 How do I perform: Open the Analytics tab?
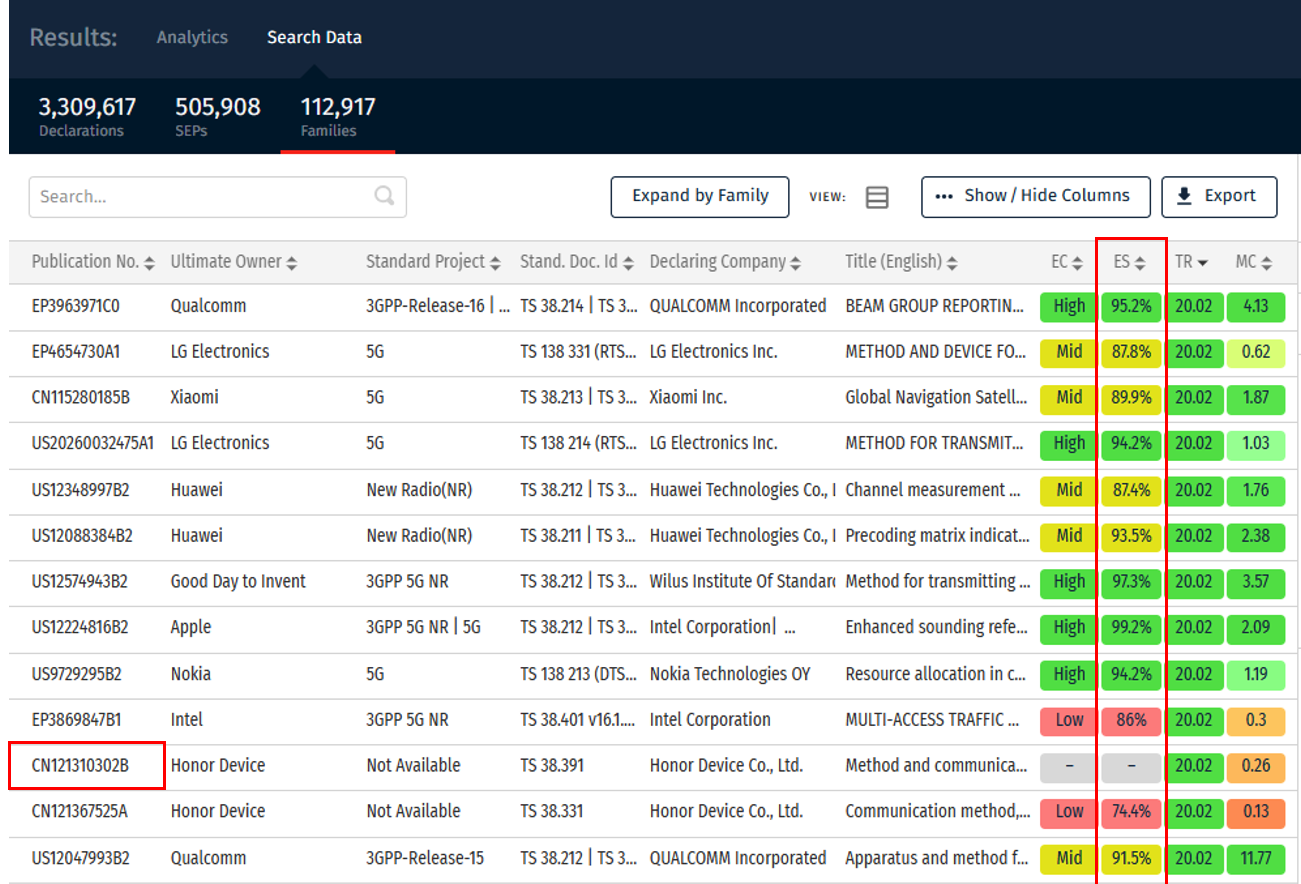[x=192, y=37]
